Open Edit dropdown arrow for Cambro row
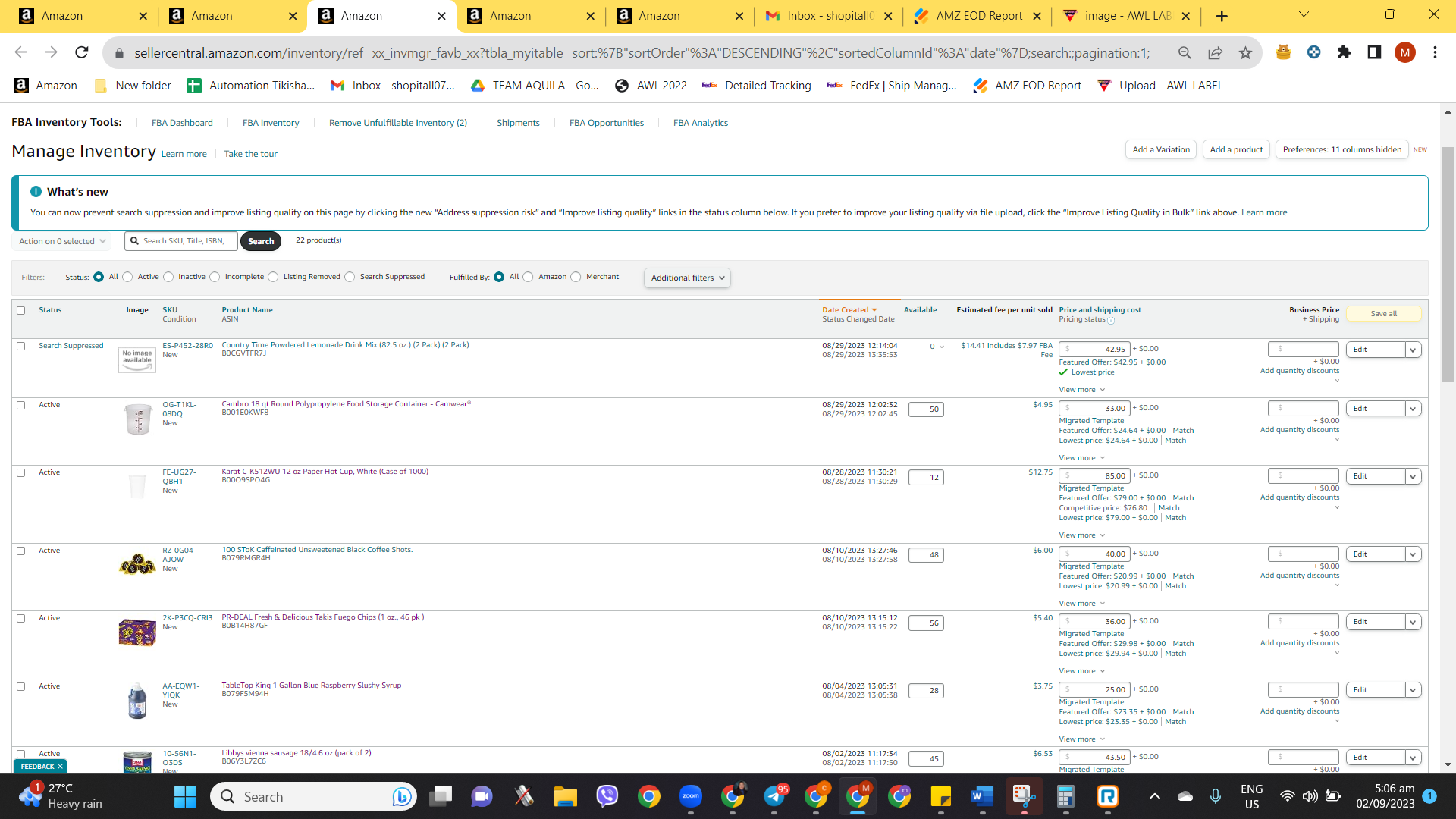This screenshot has width=1456, height=819. 1413,409
